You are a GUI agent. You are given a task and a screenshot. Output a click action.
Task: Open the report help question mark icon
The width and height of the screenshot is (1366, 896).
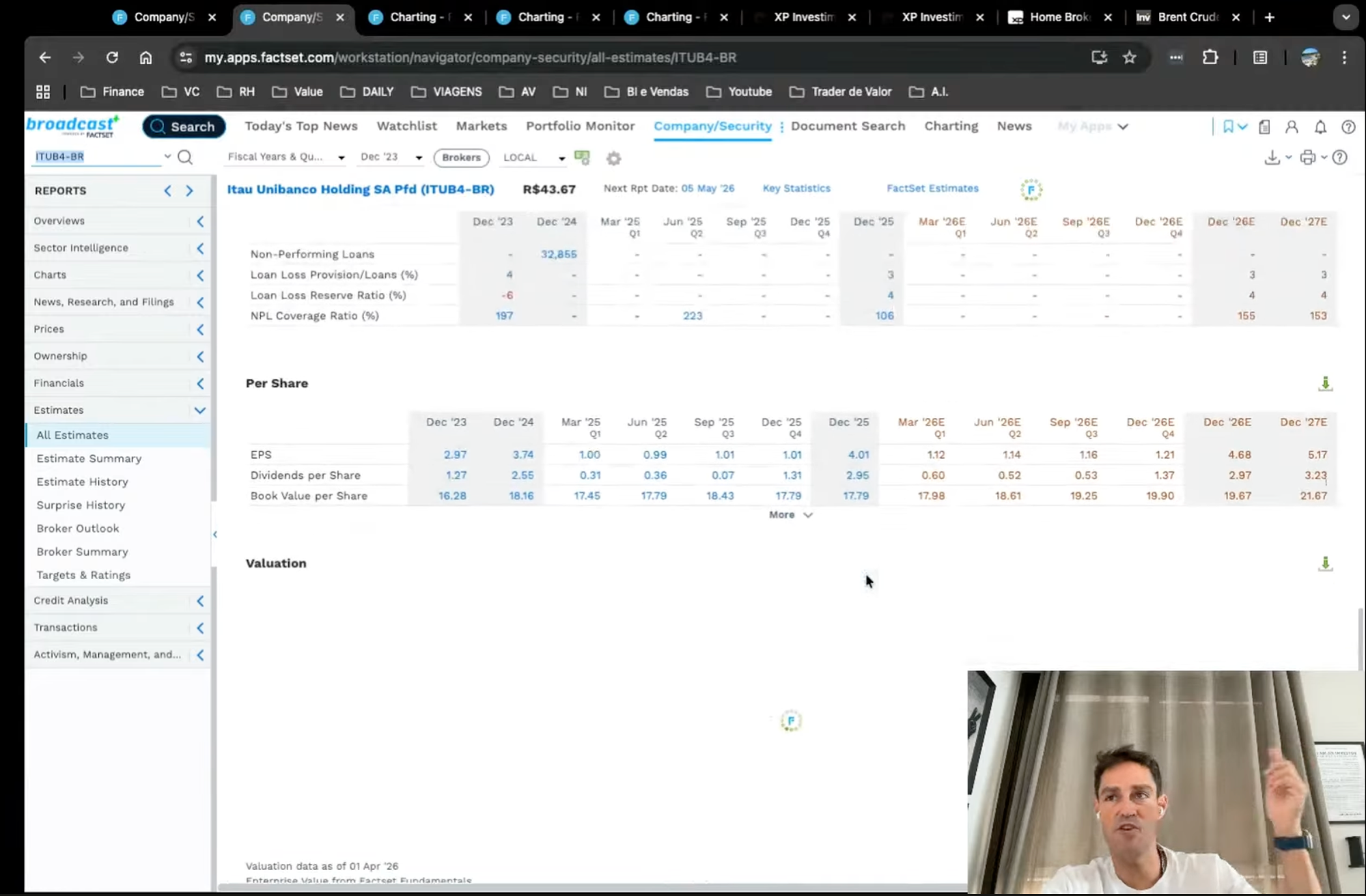(x=1340, y=158)
